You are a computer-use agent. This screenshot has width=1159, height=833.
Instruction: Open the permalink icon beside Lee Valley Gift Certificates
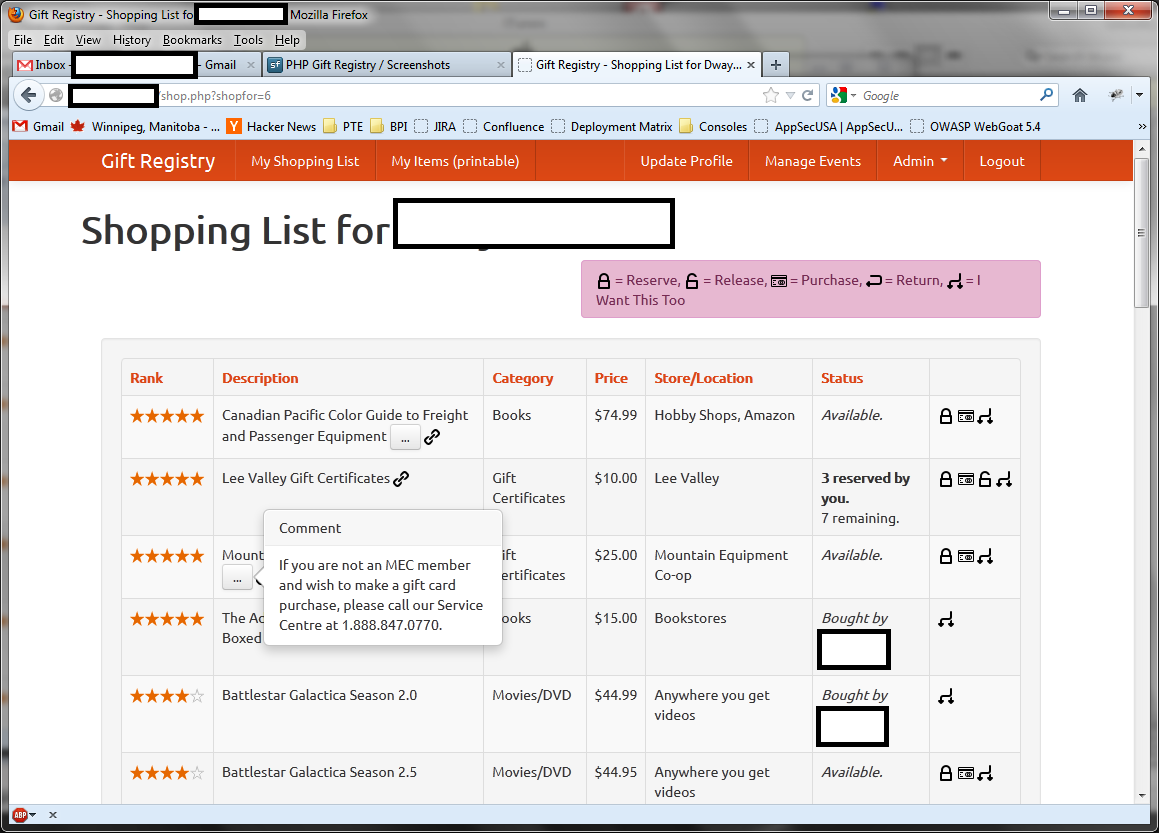(x=401, y=478)
